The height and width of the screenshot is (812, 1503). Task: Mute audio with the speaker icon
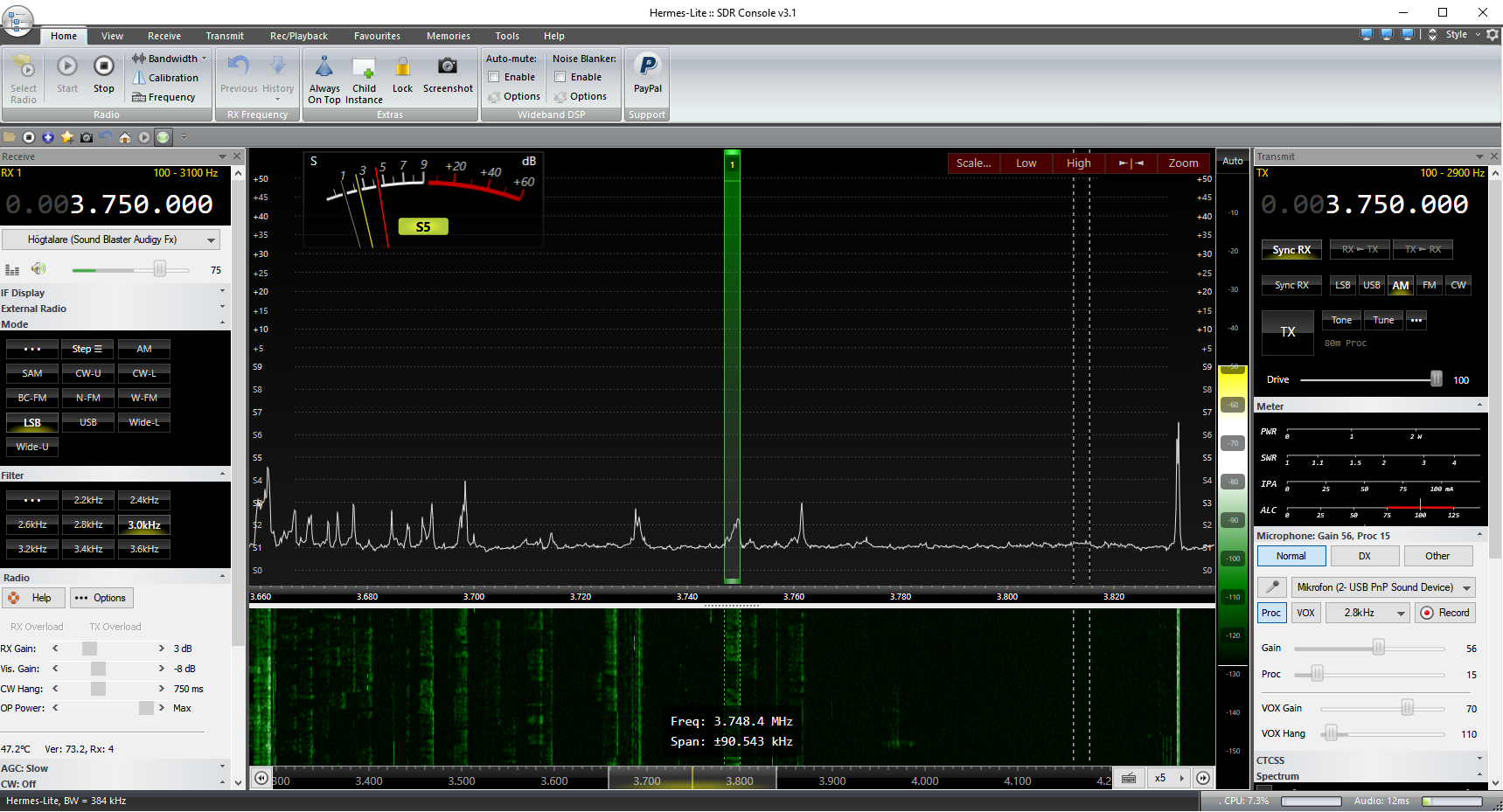(x=38, y=269)
